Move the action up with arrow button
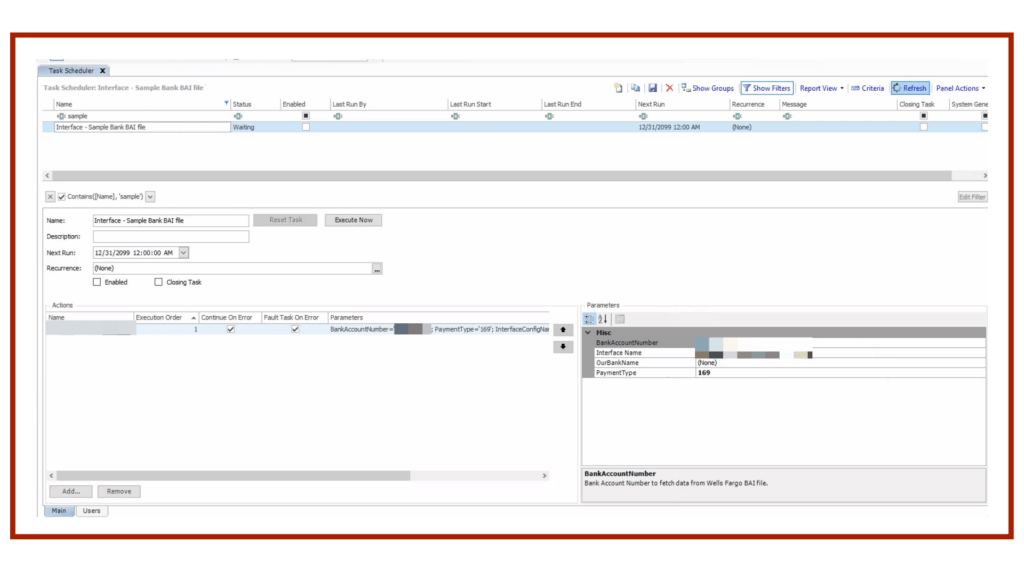This screenshot has width=1024, height=576. click(x=563, y=329)
